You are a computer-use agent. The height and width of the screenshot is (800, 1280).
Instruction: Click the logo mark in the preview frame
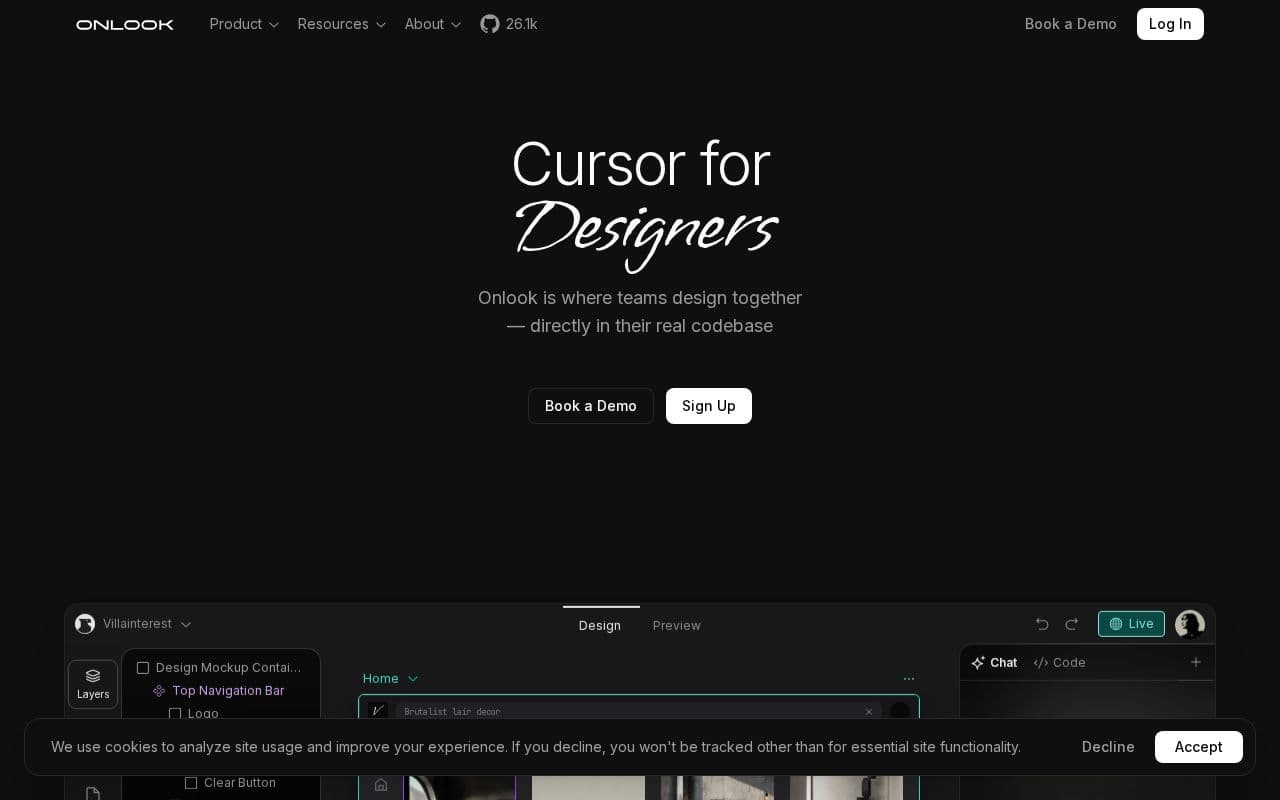point(378,711)
